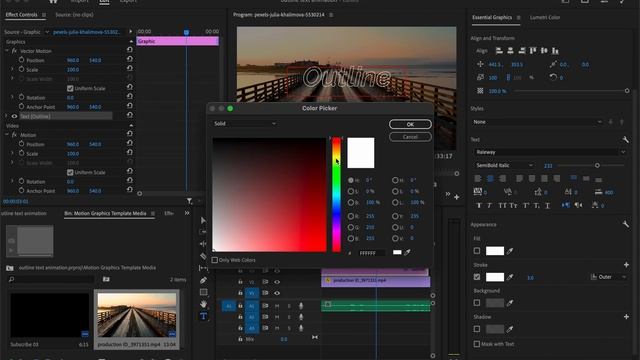Select the Selection arrow tool
Viewport: 640px width, 360px height.
(x=203, y=220)
